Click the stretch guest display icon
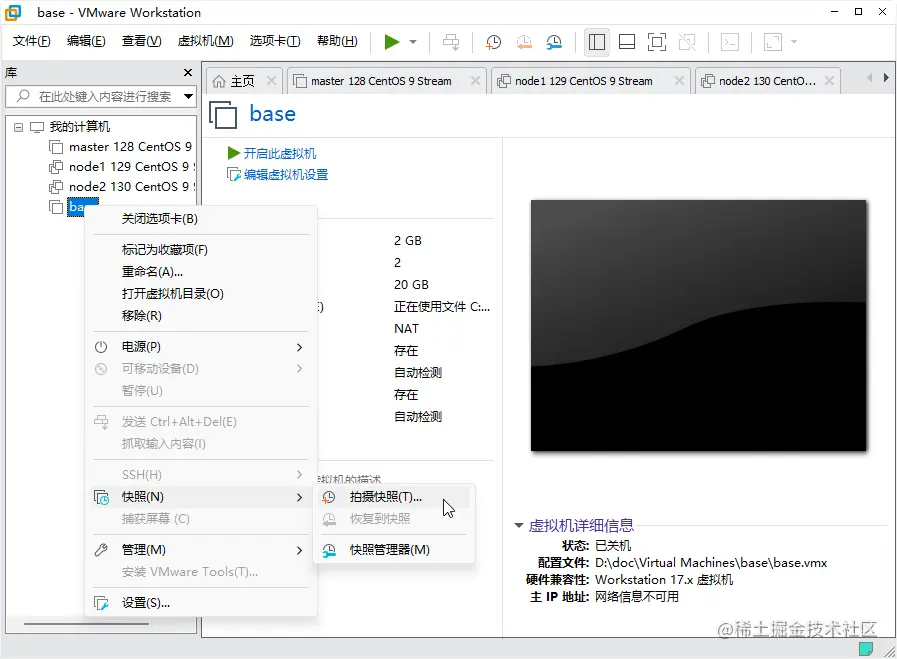 click(773, 42)
